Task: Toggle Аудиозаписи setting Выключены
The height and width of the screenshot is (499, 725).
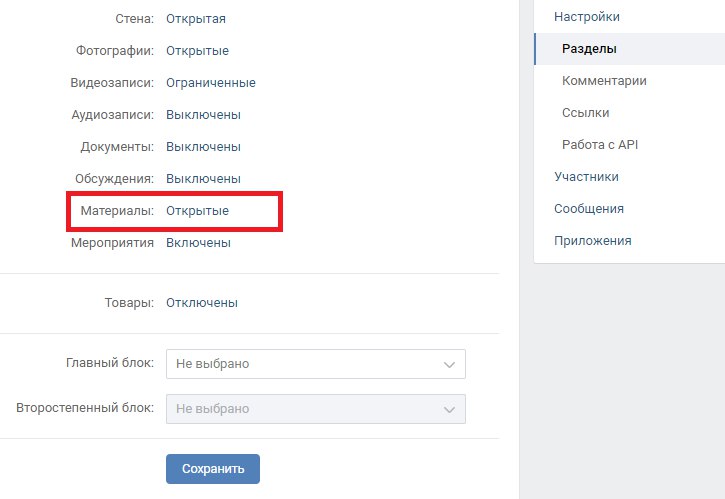Action: click(x=203, y=114)
